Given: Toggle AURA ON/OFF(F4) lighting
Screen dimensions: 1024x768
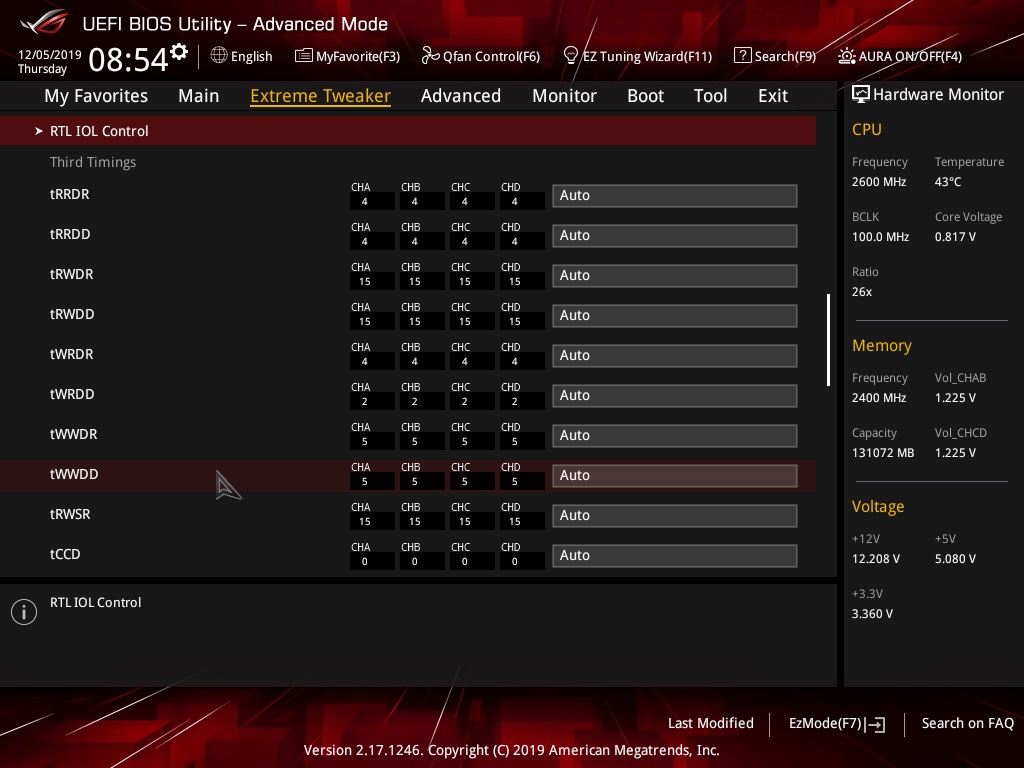Looking at the screenshot, I should point(900,56).
